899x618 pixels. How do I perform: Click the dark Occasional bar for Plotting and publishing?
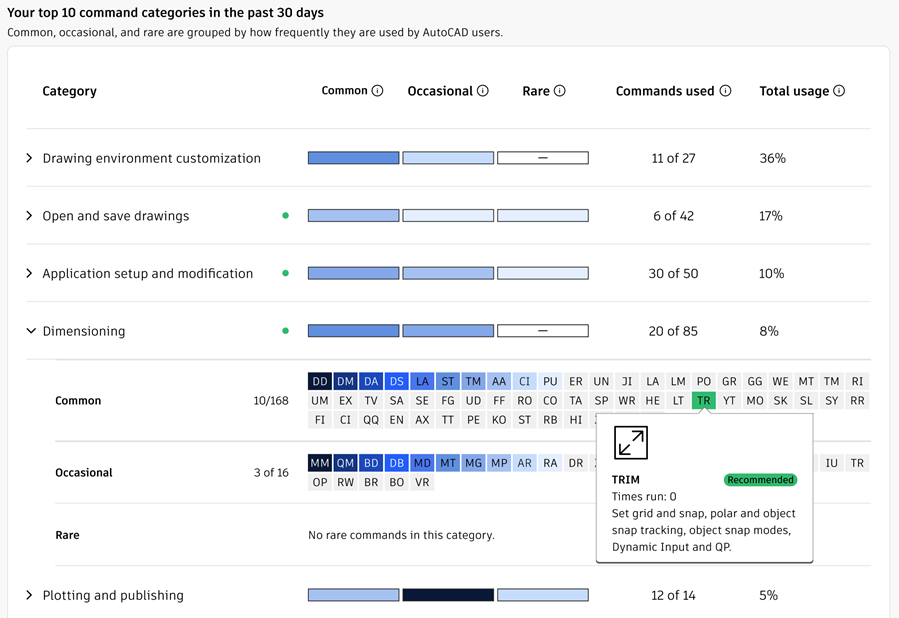coord(448,595)
